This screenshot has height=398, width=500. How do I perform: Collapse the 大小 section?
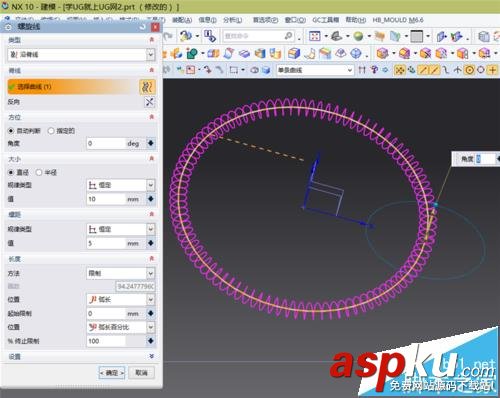pos(152,159)
